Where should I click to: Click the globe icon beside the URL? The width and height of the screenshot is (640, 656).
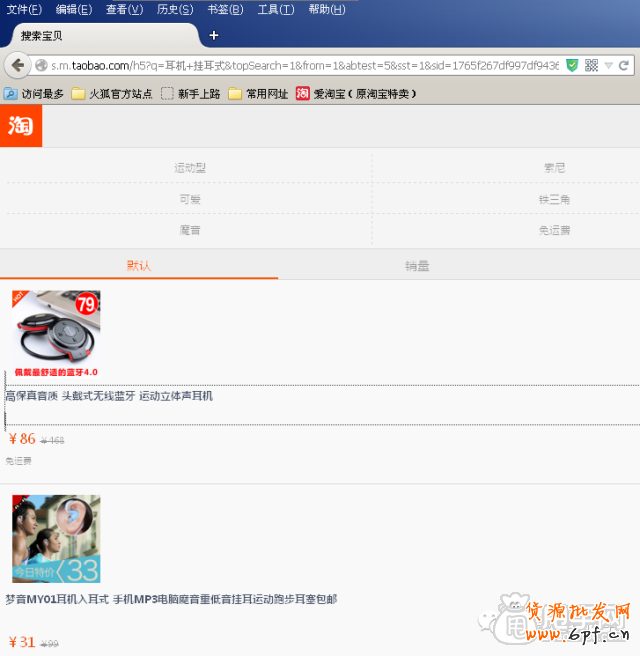[41, 65]
